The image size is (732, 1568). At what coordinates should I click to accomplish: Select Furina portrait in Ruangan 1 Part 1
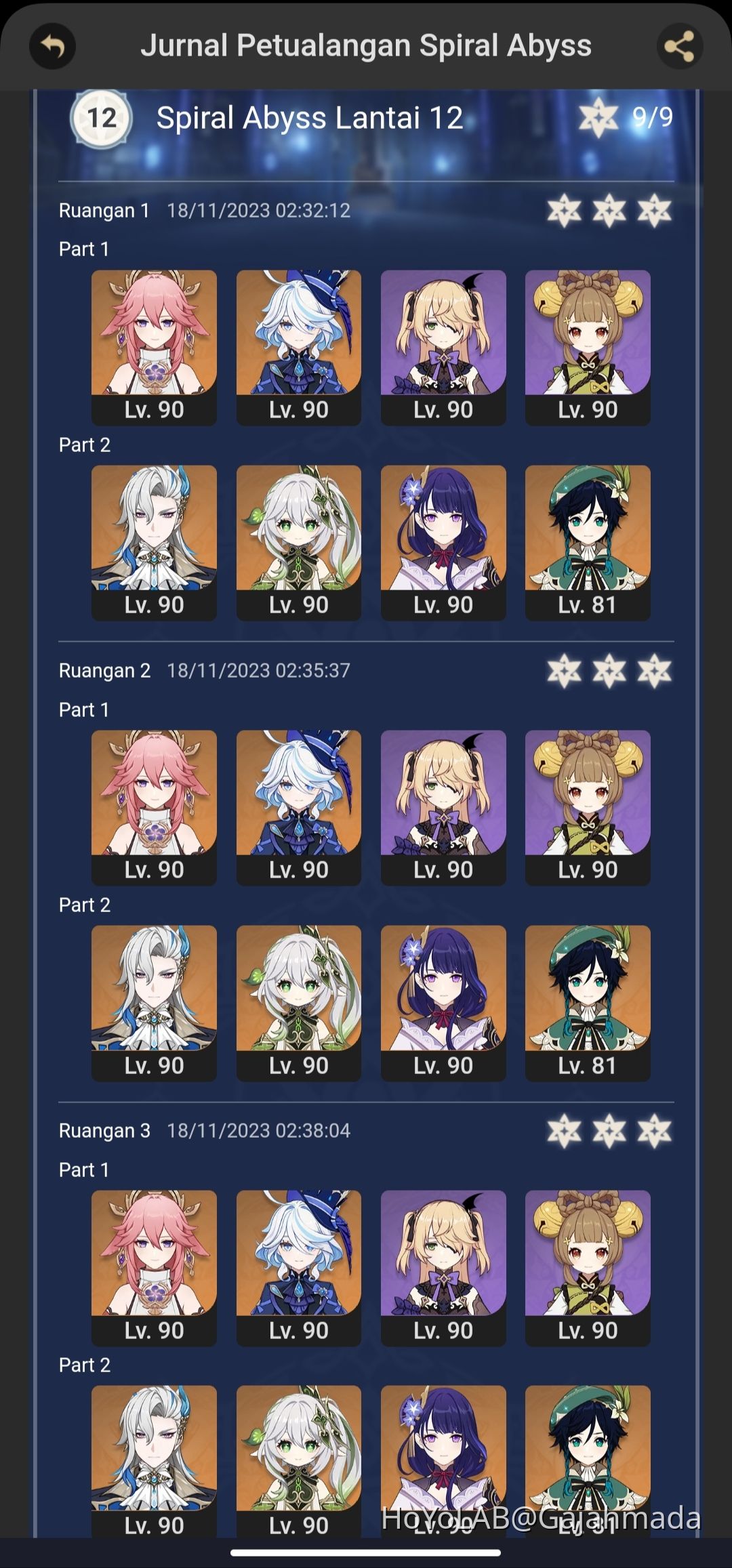(299, 348)
